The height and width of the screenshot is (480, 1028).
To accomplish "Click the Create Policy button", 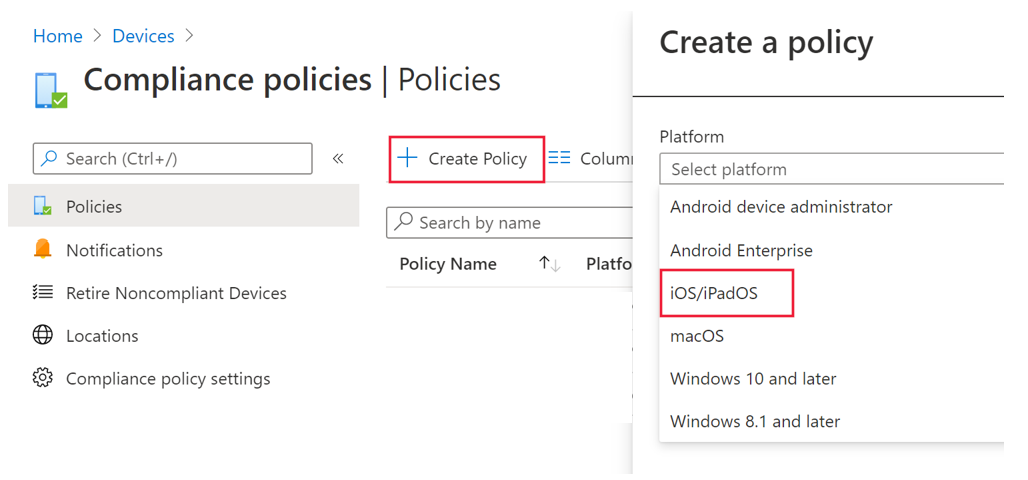I will 467,159.
